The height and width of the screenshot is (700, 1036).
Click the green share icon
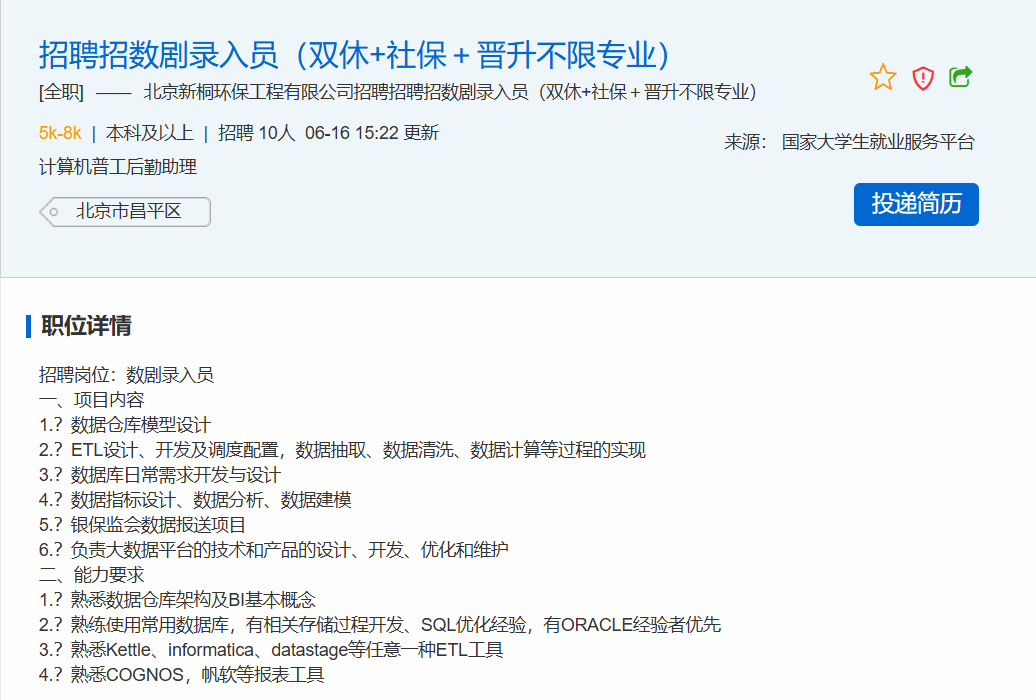pos(961,77)
